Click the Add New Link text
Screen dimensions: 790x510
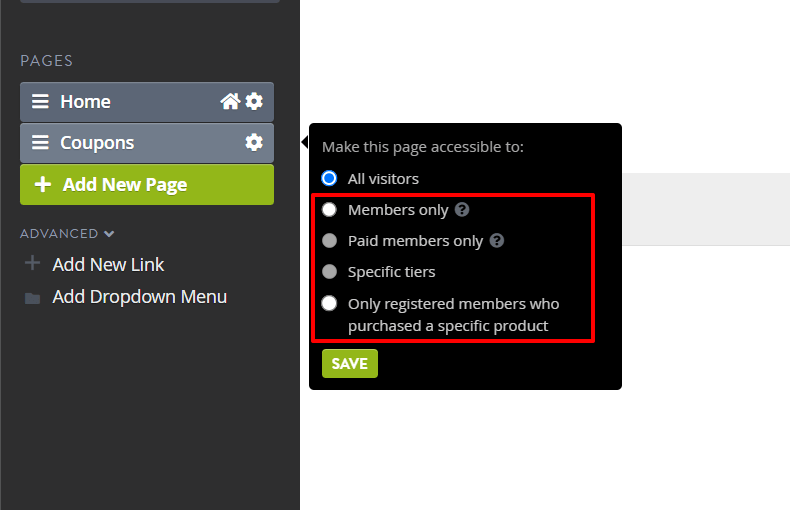(108, 265)
